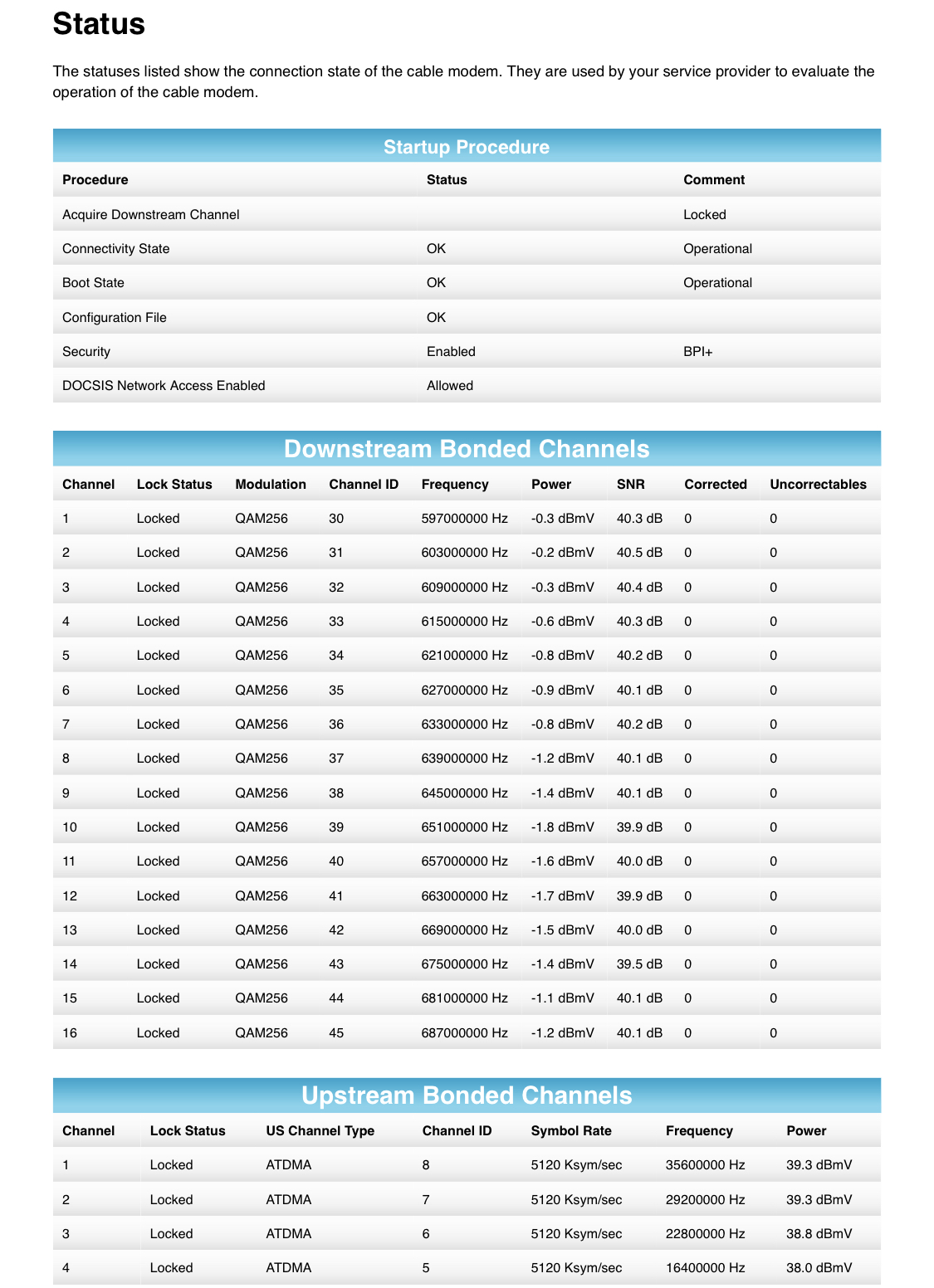Click the Connectivity State row
The width and height of the screenshot is (934, 1288).
[x=115, y=248]
